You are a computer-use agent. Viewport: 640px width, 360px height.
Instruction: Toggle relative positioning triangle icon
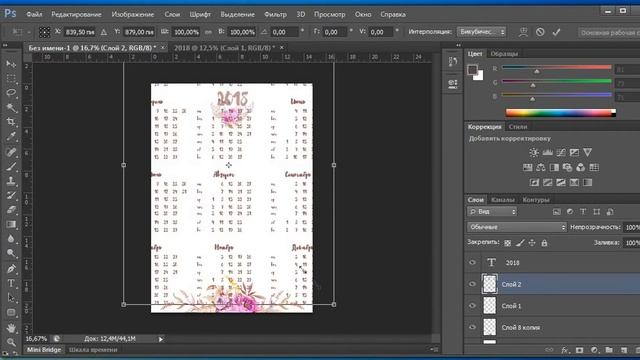104,32
